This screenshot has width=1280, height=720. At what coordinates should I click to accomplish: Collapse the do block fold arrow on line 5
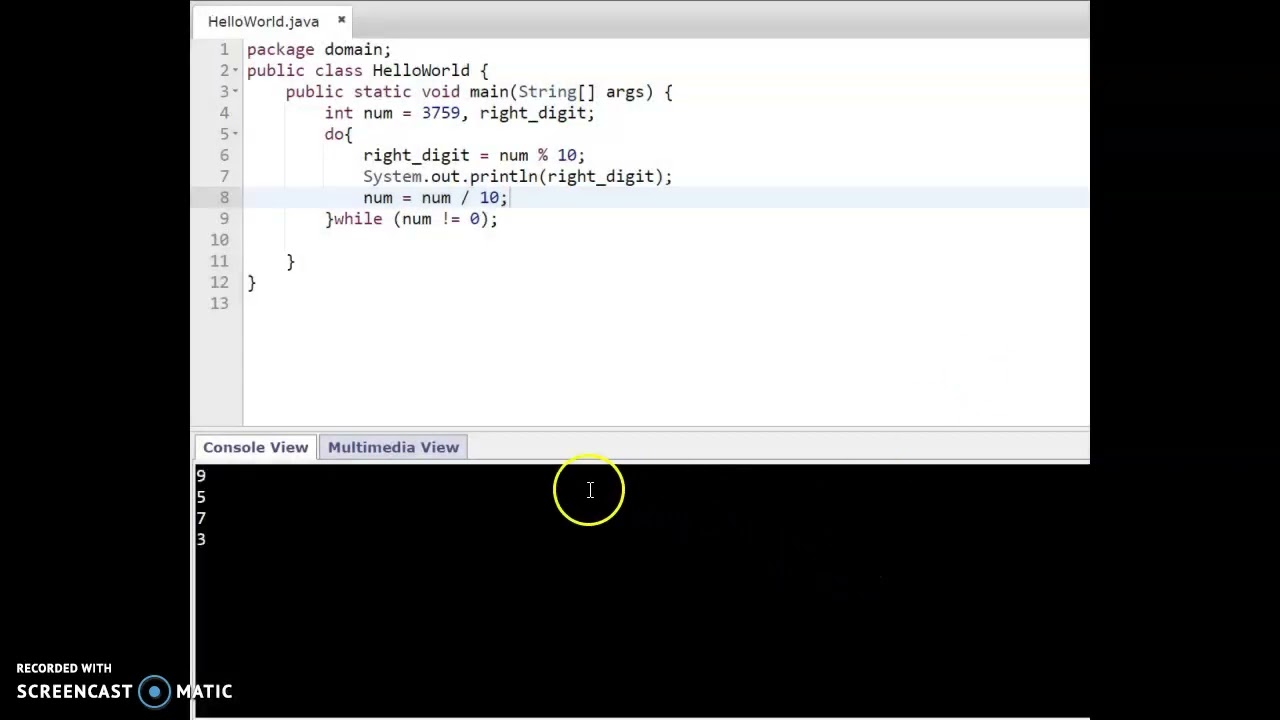(235, 134)
